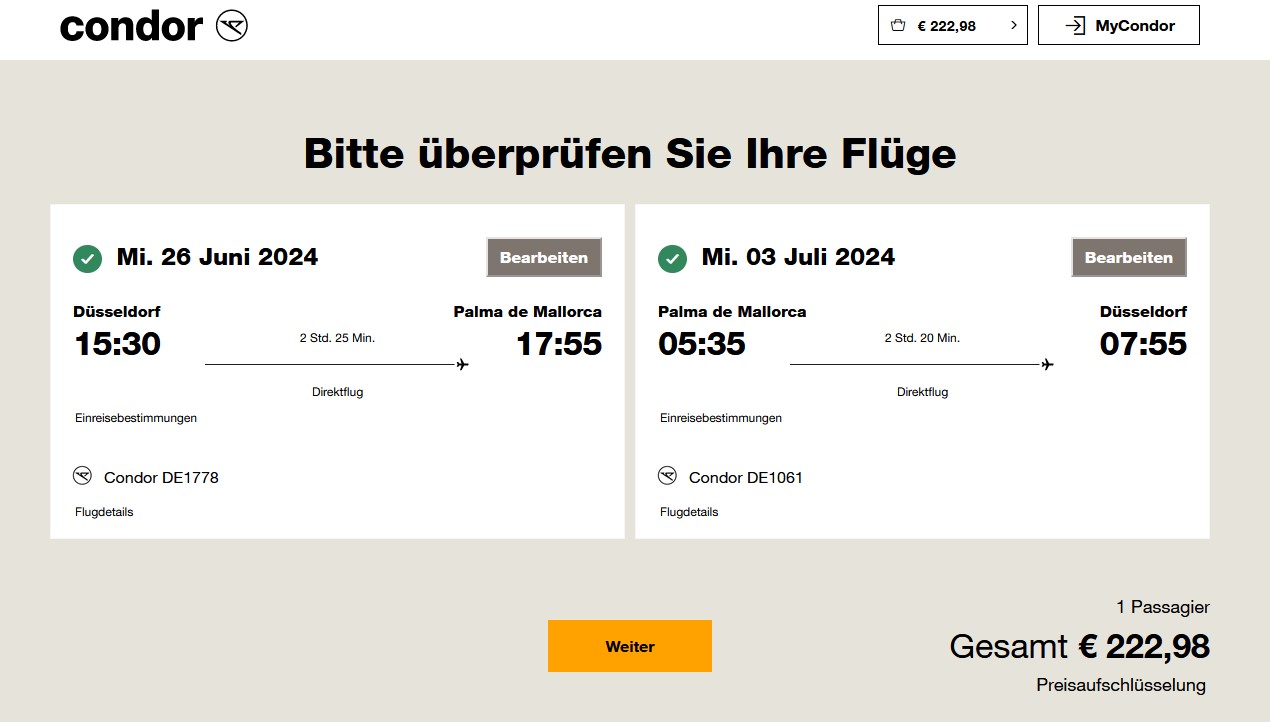This screenshot has width=1270, height=722.
Task: Click the airplane icon on the outbound flight path
Action: [460, 365]
